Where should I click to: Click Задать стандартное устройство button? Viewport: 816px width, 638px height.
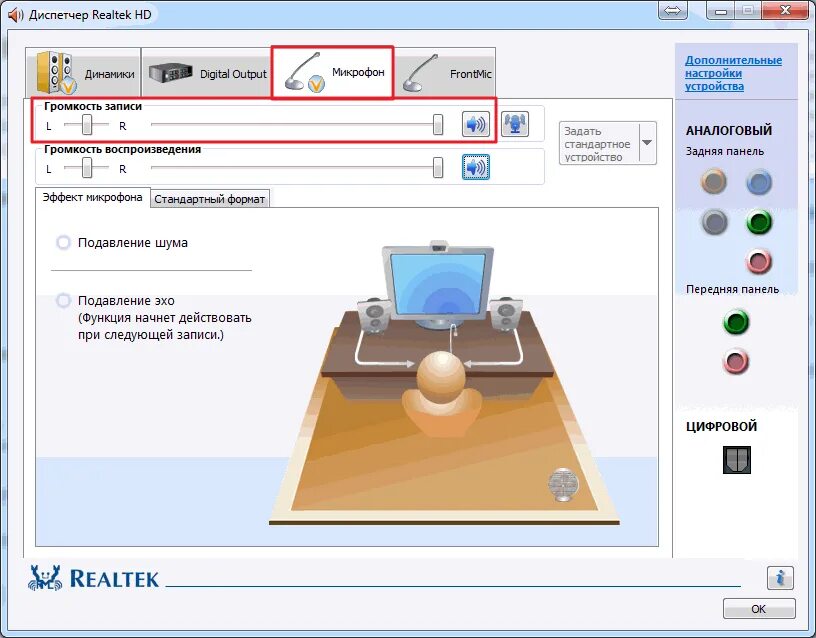pyautogui.click(x=599, y=144)
